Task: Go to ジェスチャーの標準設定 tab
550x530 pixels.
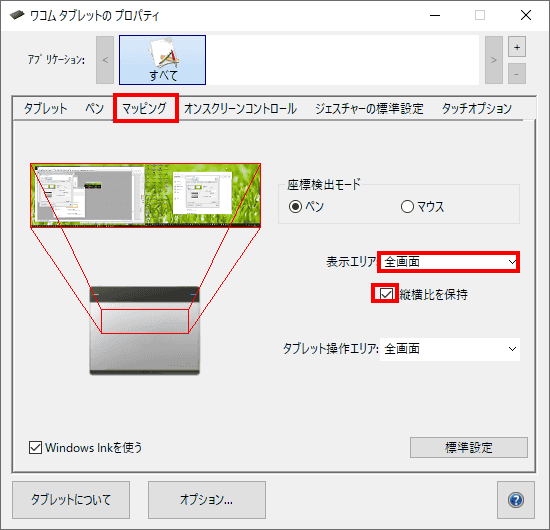Action: pyautogui.click(x=369, y=108)
